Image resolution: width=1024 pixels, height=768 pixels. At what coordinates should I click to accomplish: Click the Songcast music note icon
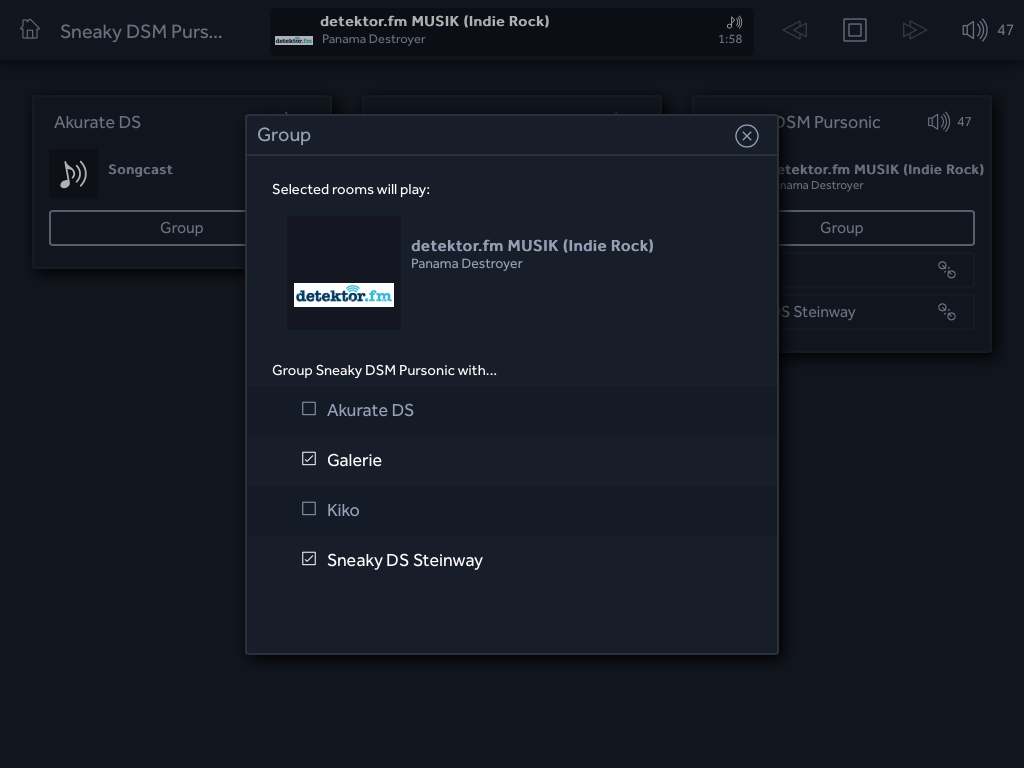[73, 173]
